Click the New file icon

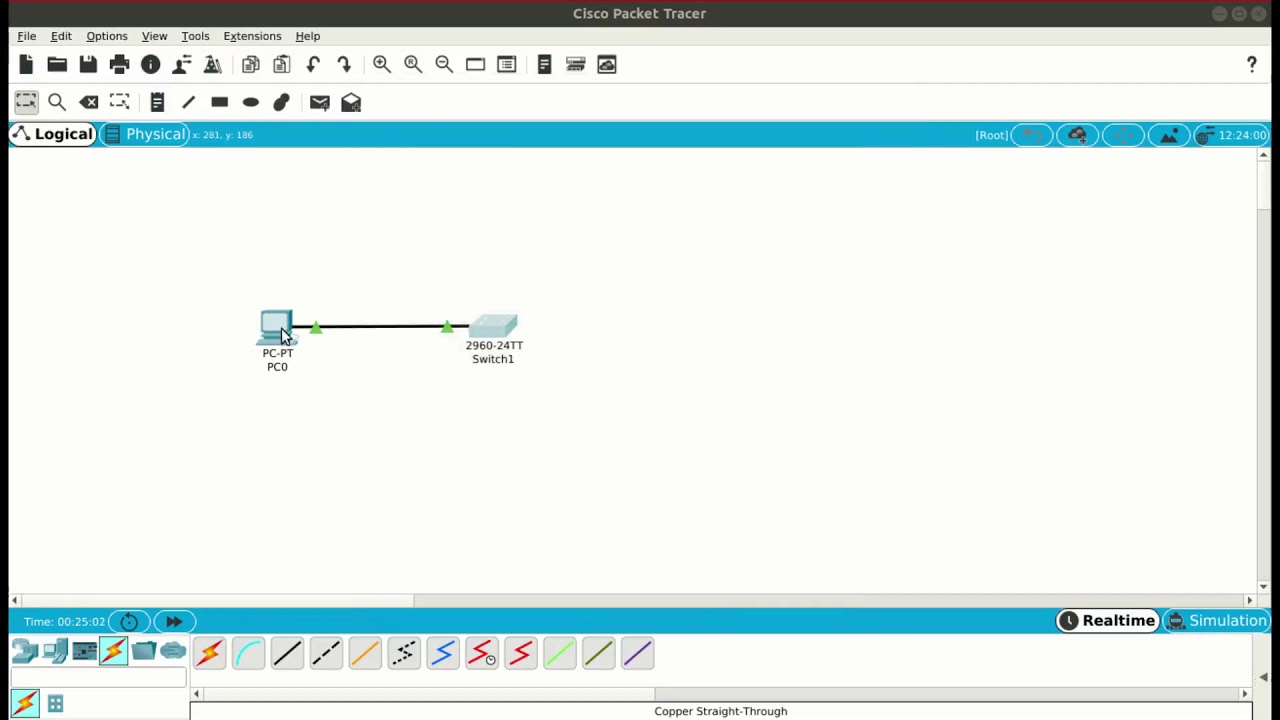26,65
